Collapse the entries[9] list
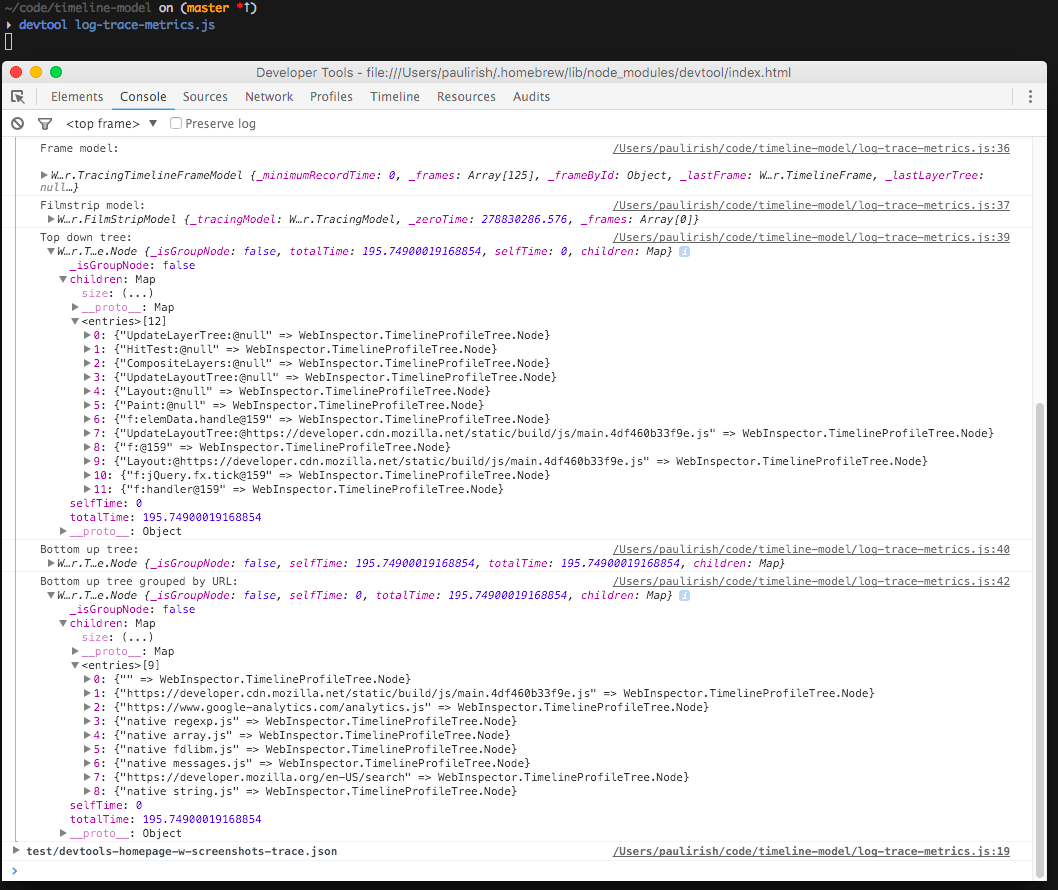Viewport: 1058px width, 890px height. [75, 666]
